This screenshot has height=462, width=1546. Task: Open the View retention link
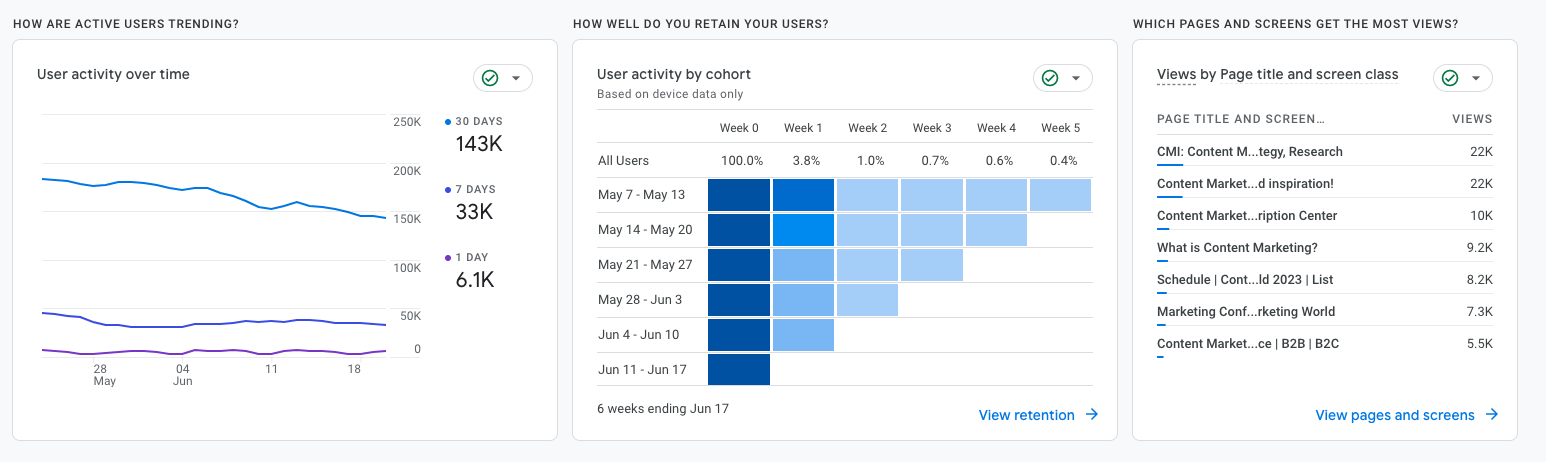click(x=1027, y=415)
